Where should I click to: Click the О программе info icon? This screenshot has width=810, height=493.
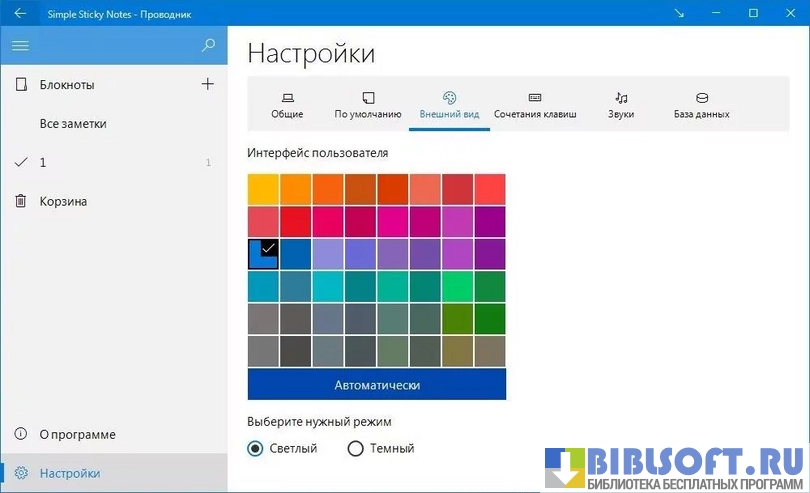click(x=20, y=434)
